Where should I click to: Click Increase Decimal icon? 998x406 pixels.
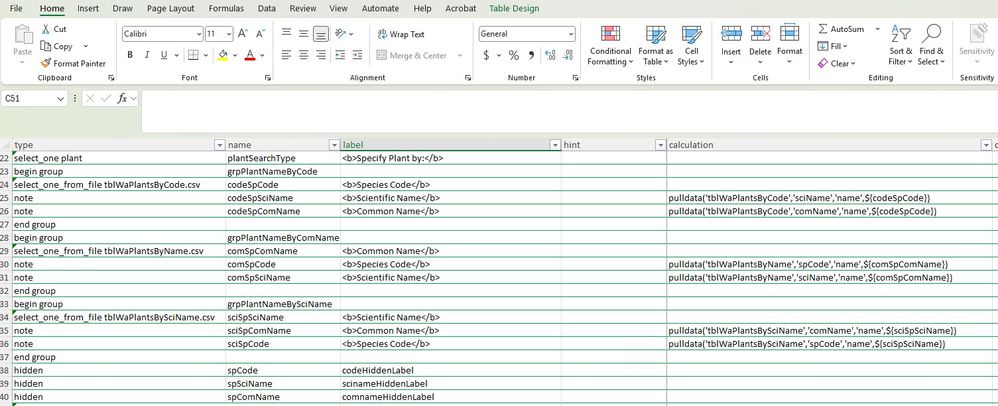[x=550, y=55]
